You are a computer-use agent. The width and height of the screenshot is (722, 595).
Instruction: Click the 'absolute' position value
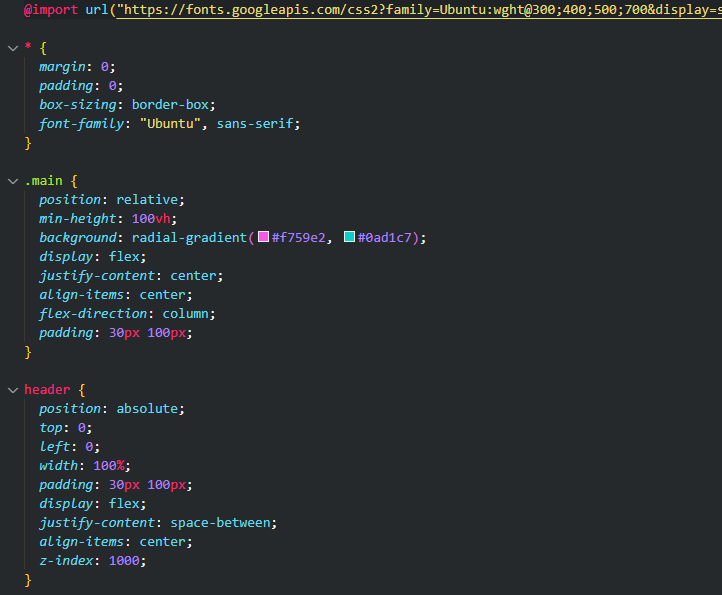[147, 408]
